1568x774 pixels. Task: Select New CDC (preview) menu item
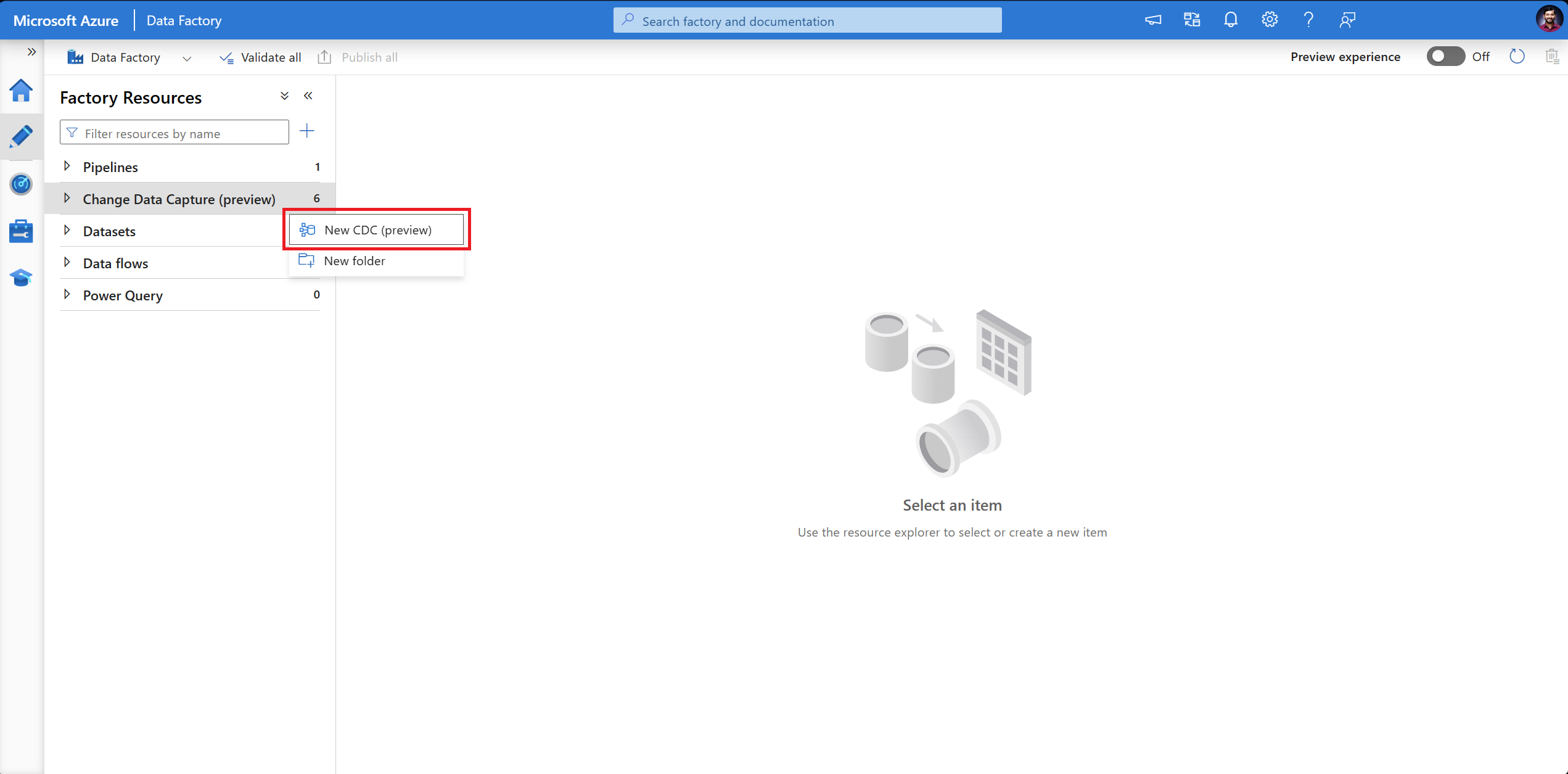coord(377,230)
